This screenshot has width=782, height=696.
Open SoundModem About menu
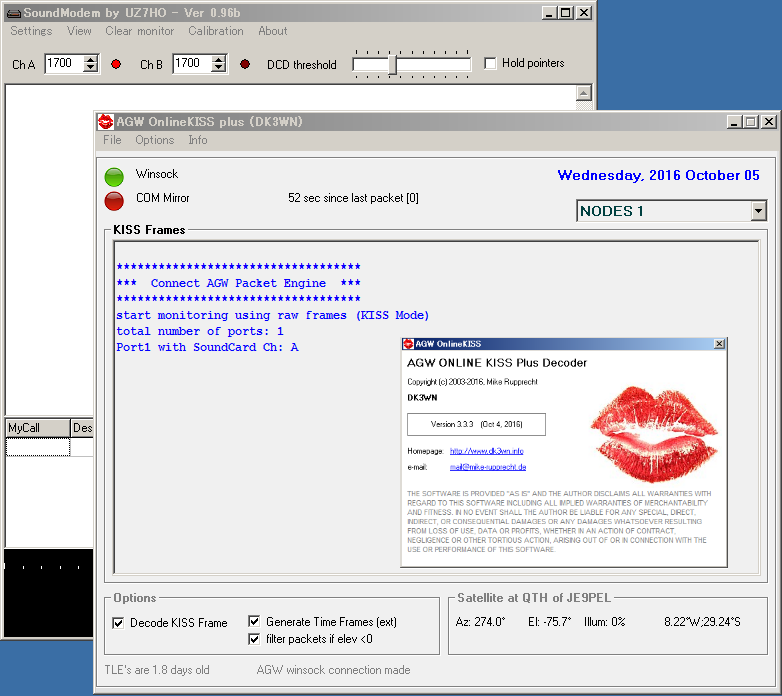tap(272, 31)
